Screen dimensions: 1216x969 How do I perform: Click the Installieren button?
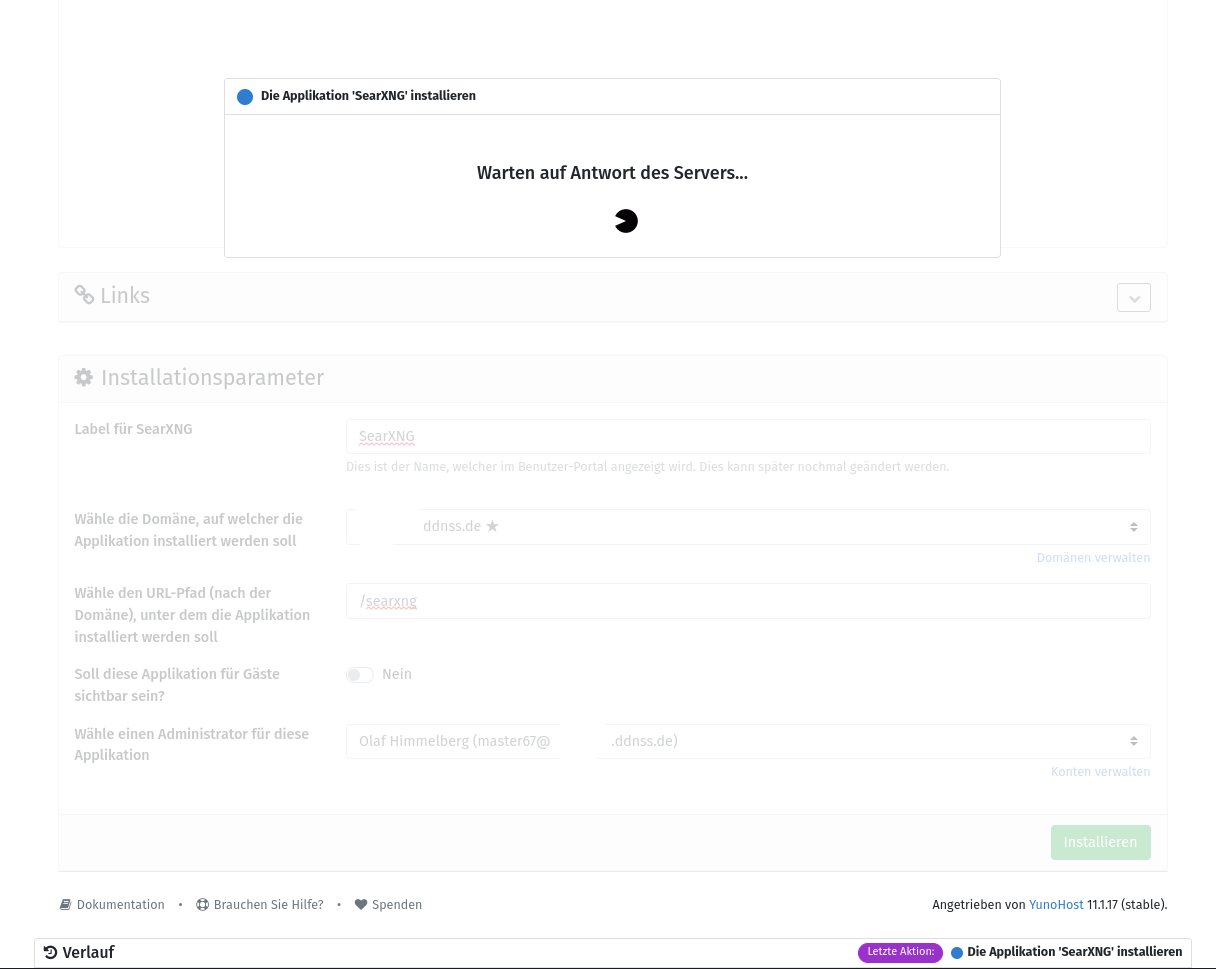(x=1100, y=842)
